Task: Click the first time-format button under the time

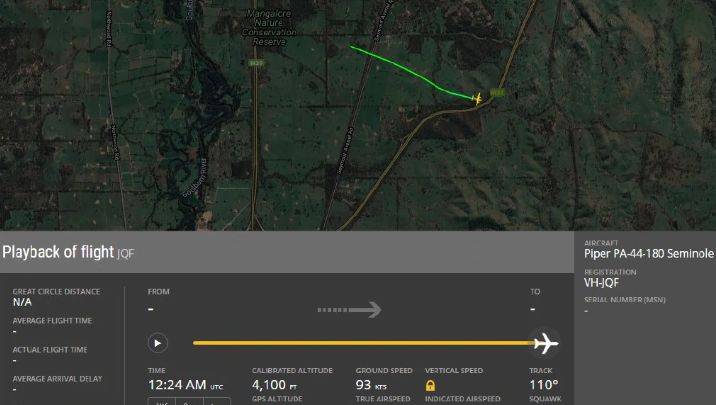Action: click(x=162, y=402)
